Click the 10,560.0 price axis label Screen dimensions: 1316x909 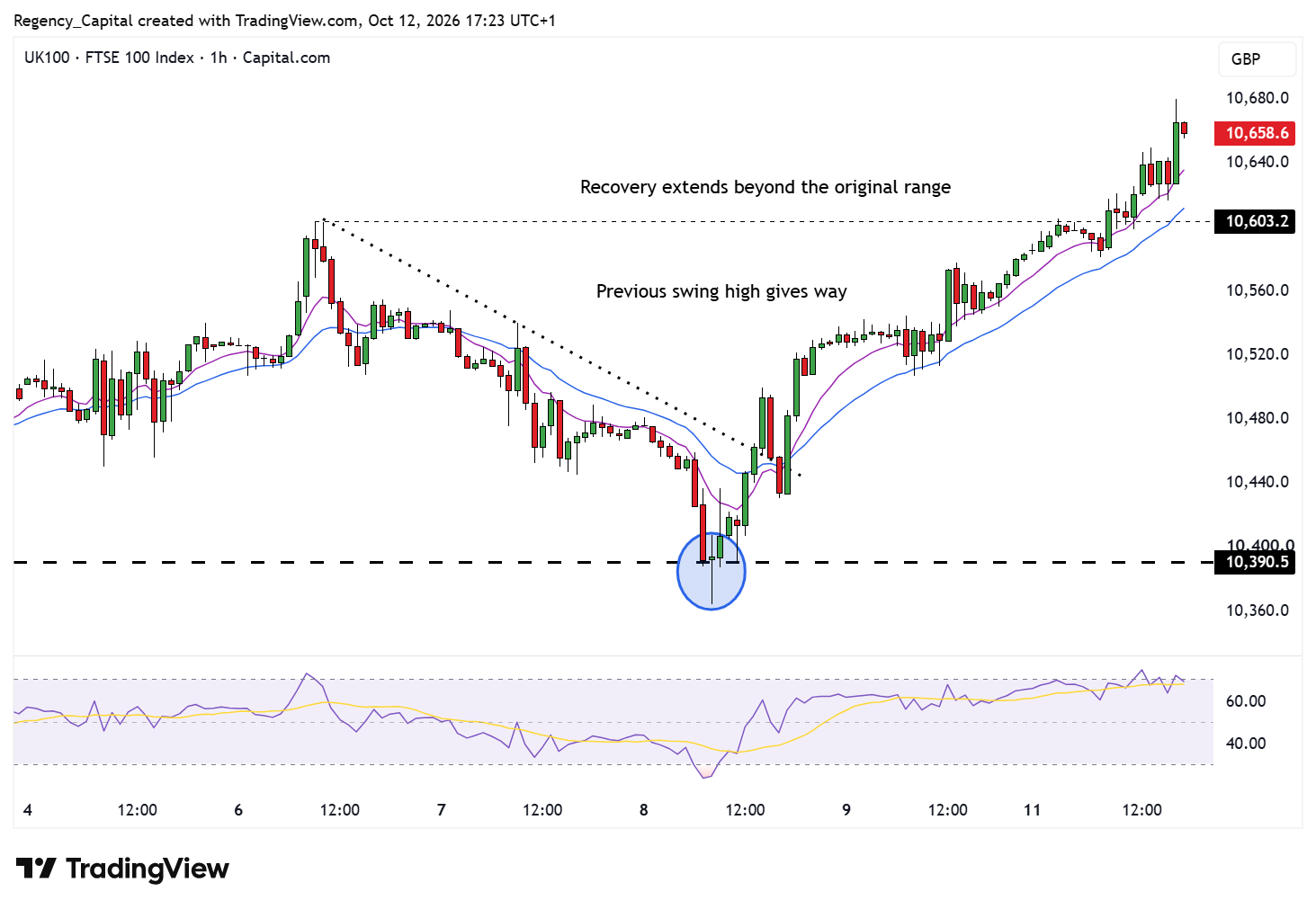pyautogui.click(x=1257, y=290)
